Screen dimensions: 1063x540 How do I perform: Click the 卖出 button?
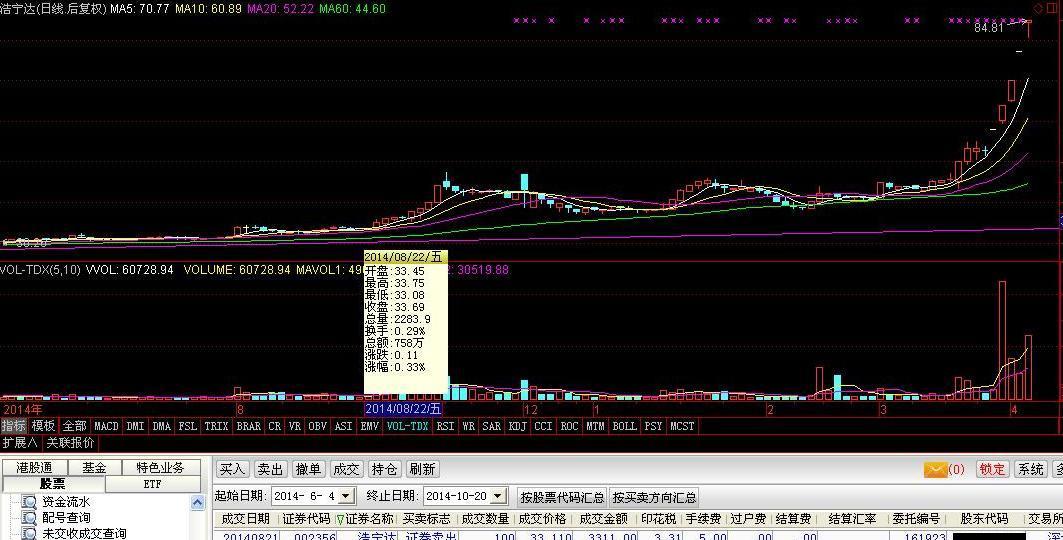click(270, 469)
